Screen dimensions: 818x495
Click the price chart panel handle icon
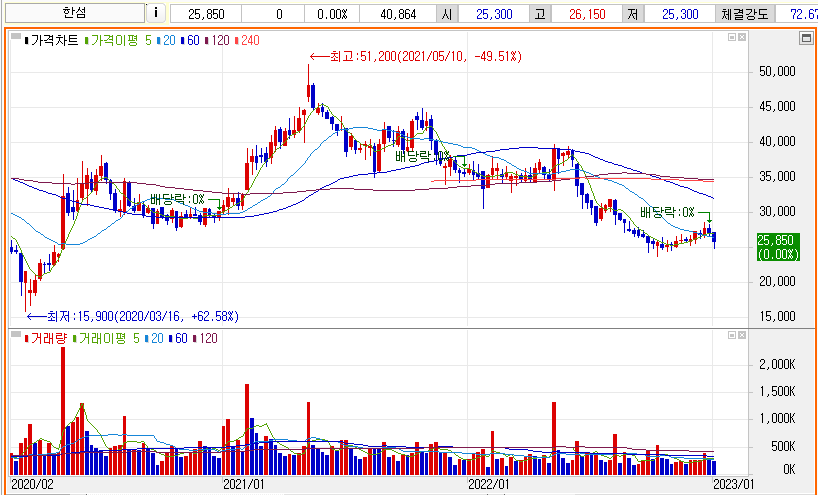[16, 37]
